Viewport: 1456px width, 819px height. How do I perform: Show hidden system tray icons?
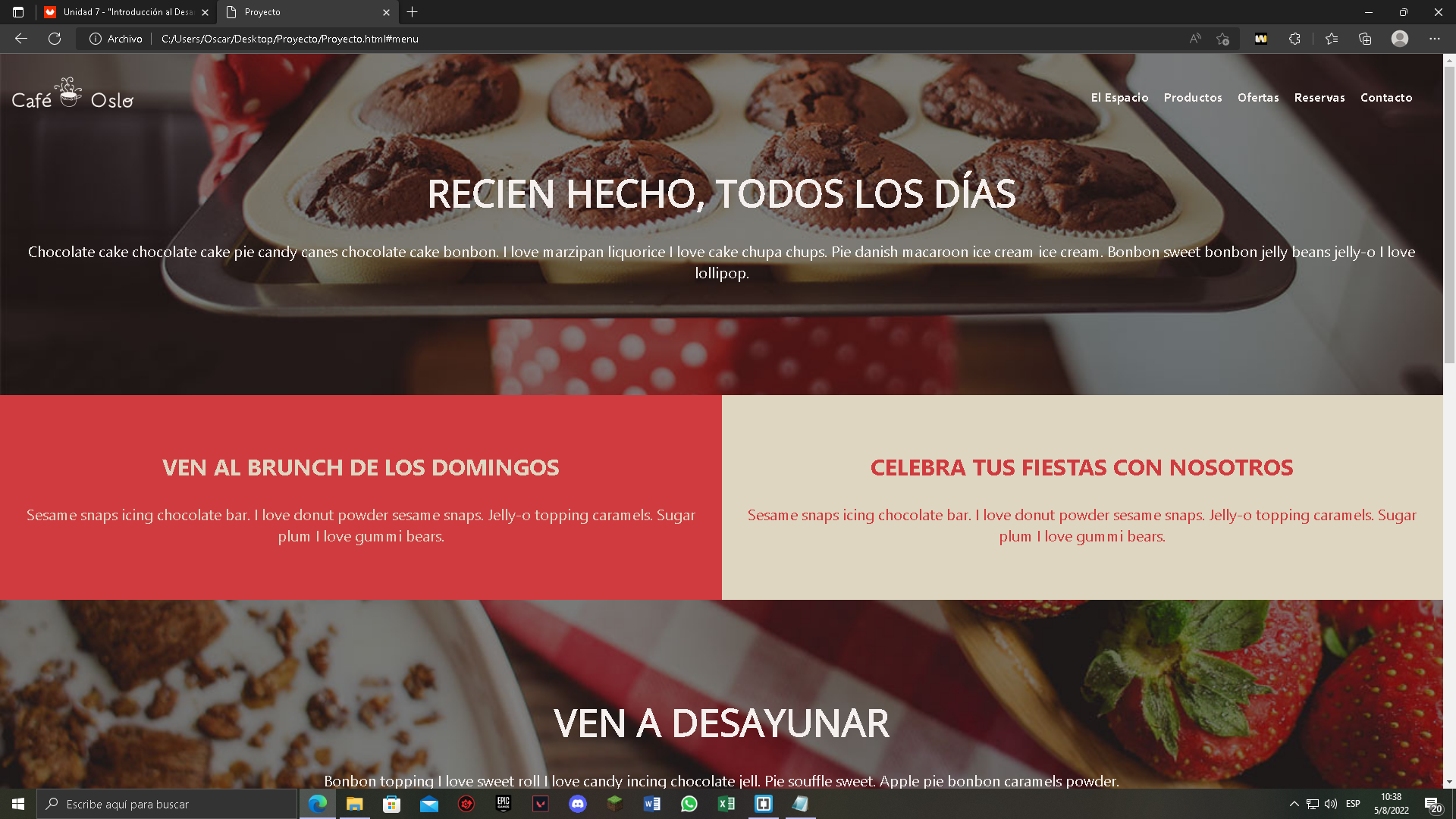1294,804
